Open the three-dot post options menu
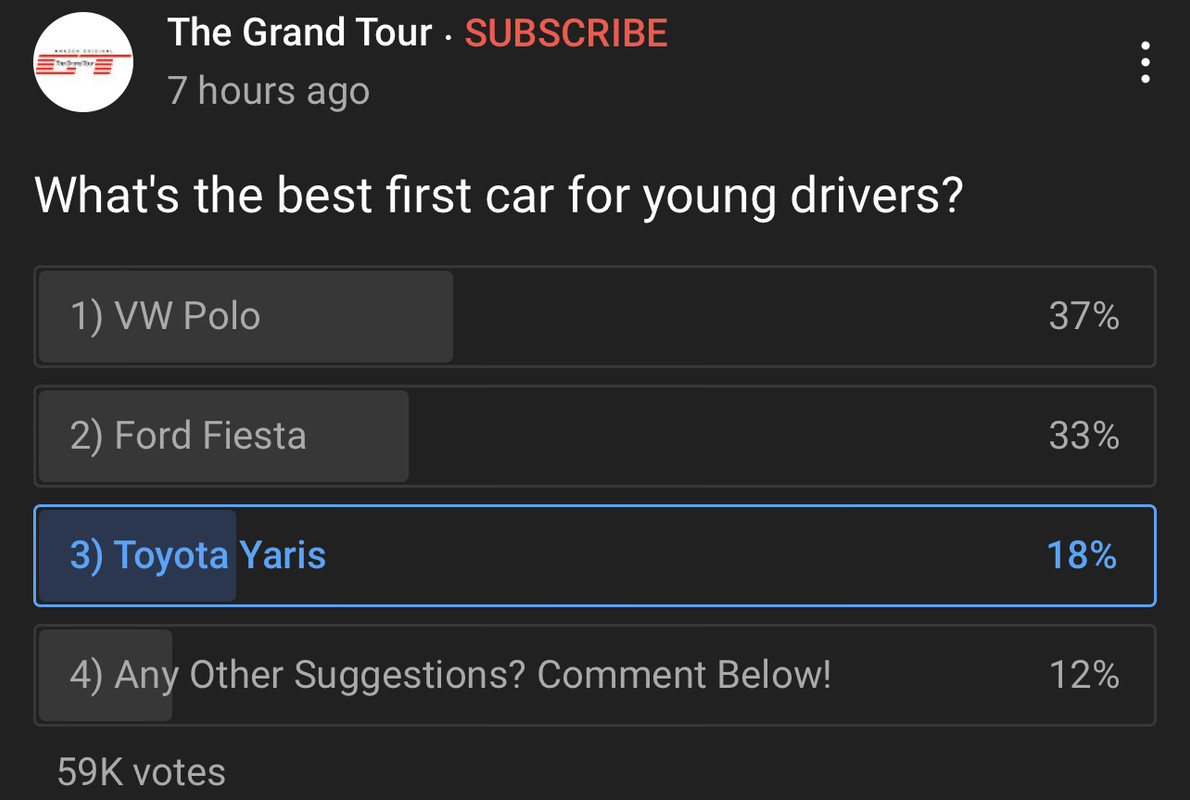Image resolution: width=1190 pixels, height=800 pixels. [1145, 62]
